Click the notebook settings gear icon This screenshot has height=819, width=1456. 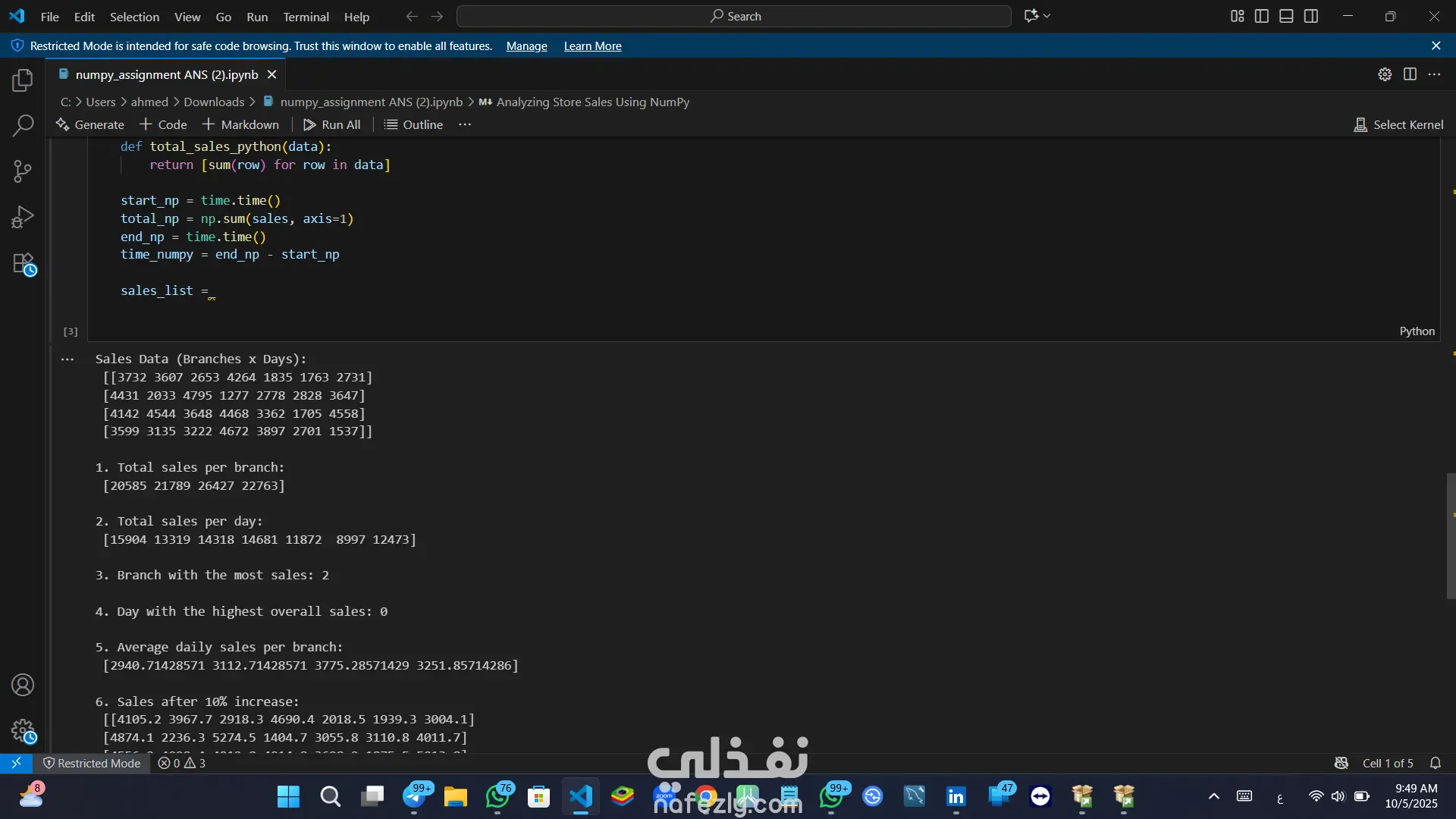coord(1385,74)
